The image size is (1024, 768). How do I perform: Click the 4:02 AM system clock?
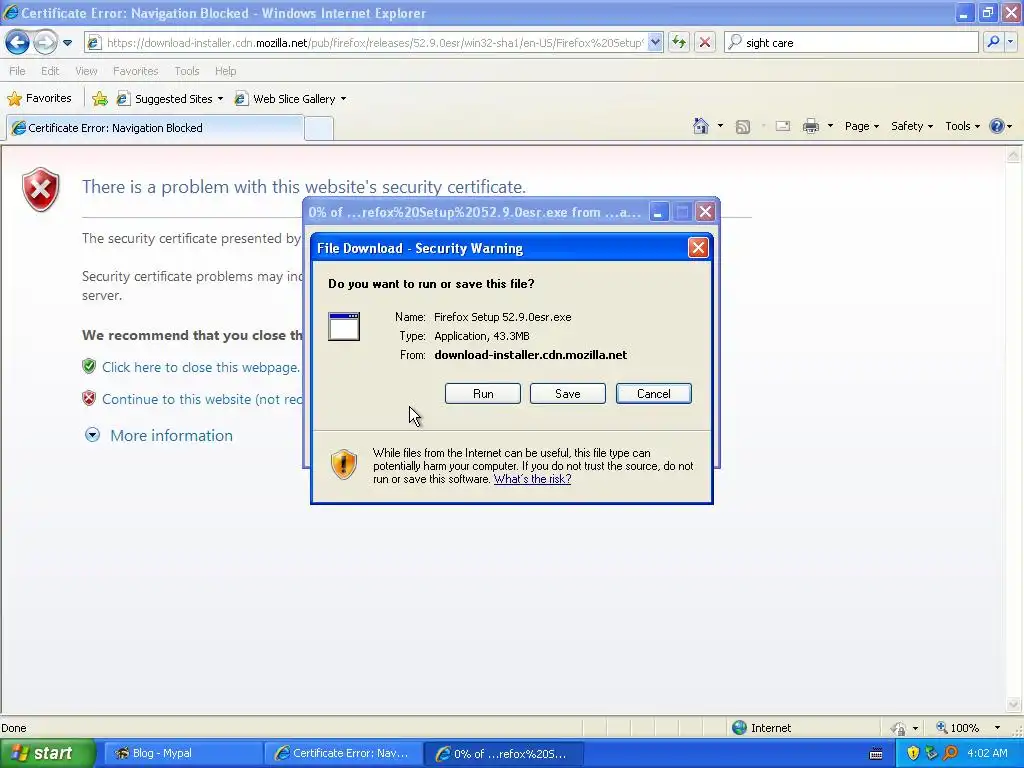tap(987, 754)
